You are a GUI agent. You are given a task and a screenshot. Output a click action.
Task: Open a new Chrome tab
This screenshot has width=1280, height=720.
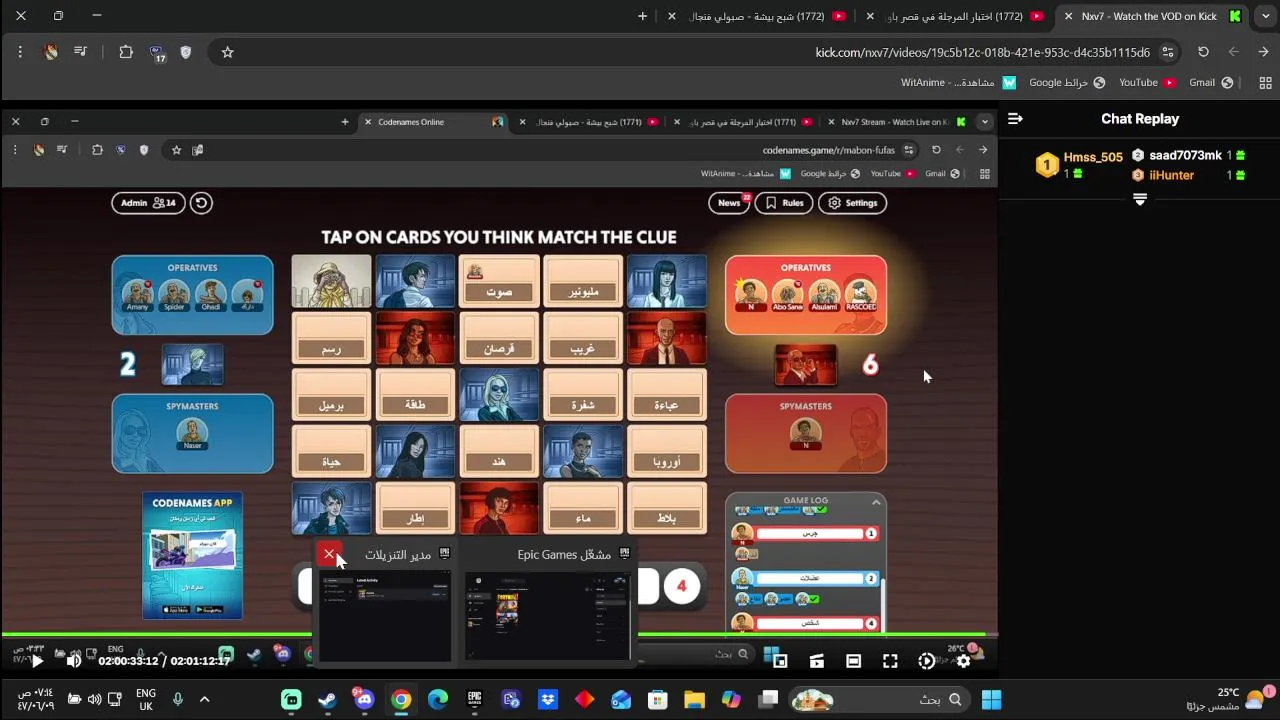point(642,16)
